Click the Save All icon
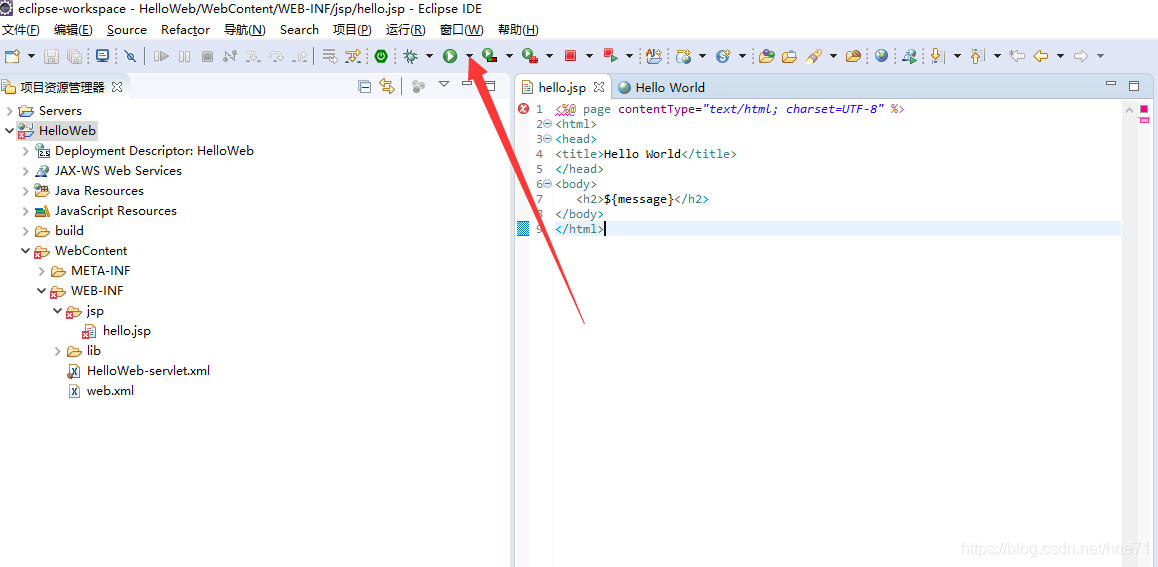Image resolution: width=1158 pixels, height=567 pixels. tap(74, 55)
